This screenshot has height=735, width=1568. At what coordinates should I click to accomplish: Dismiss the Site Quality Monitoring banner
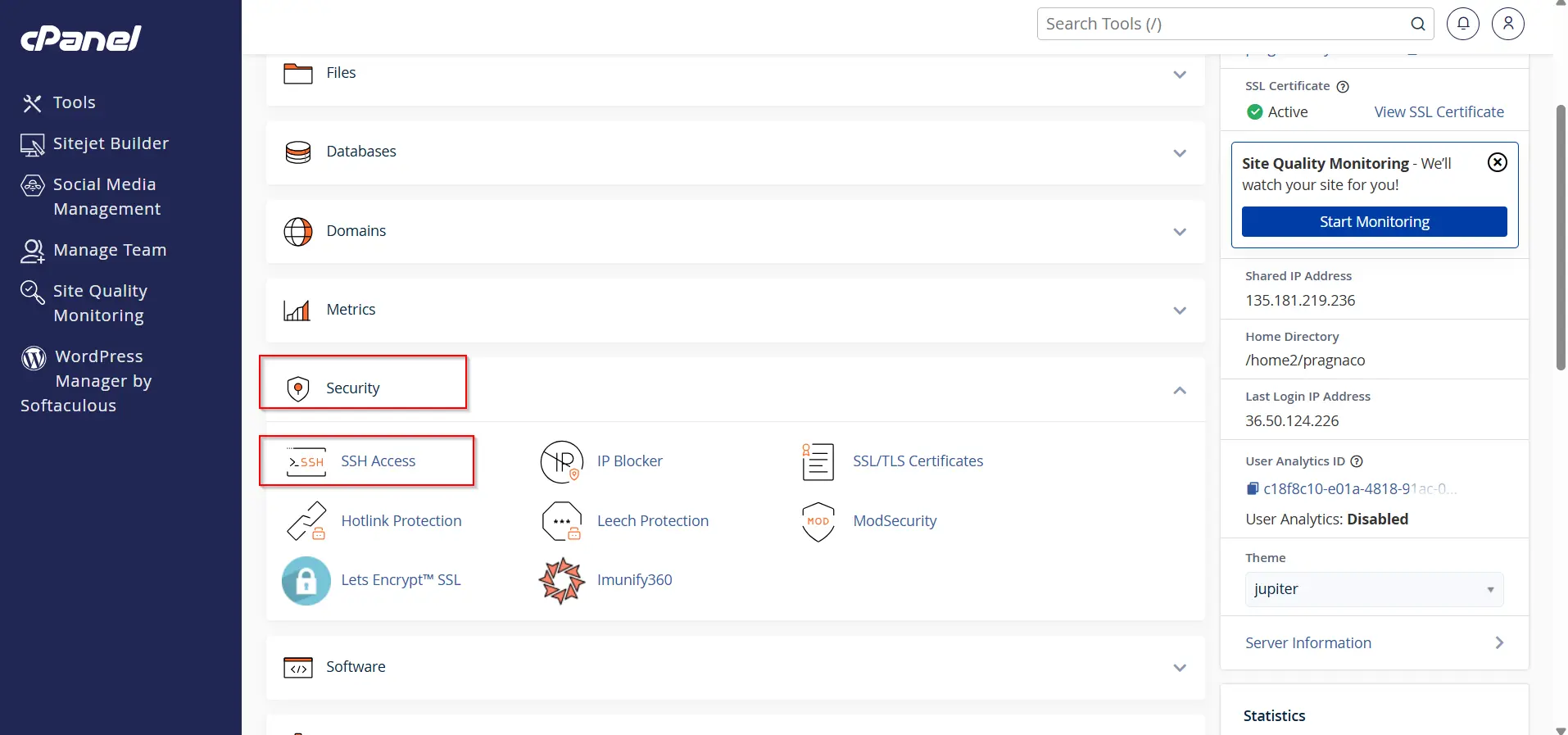[x=1498, y=162]
